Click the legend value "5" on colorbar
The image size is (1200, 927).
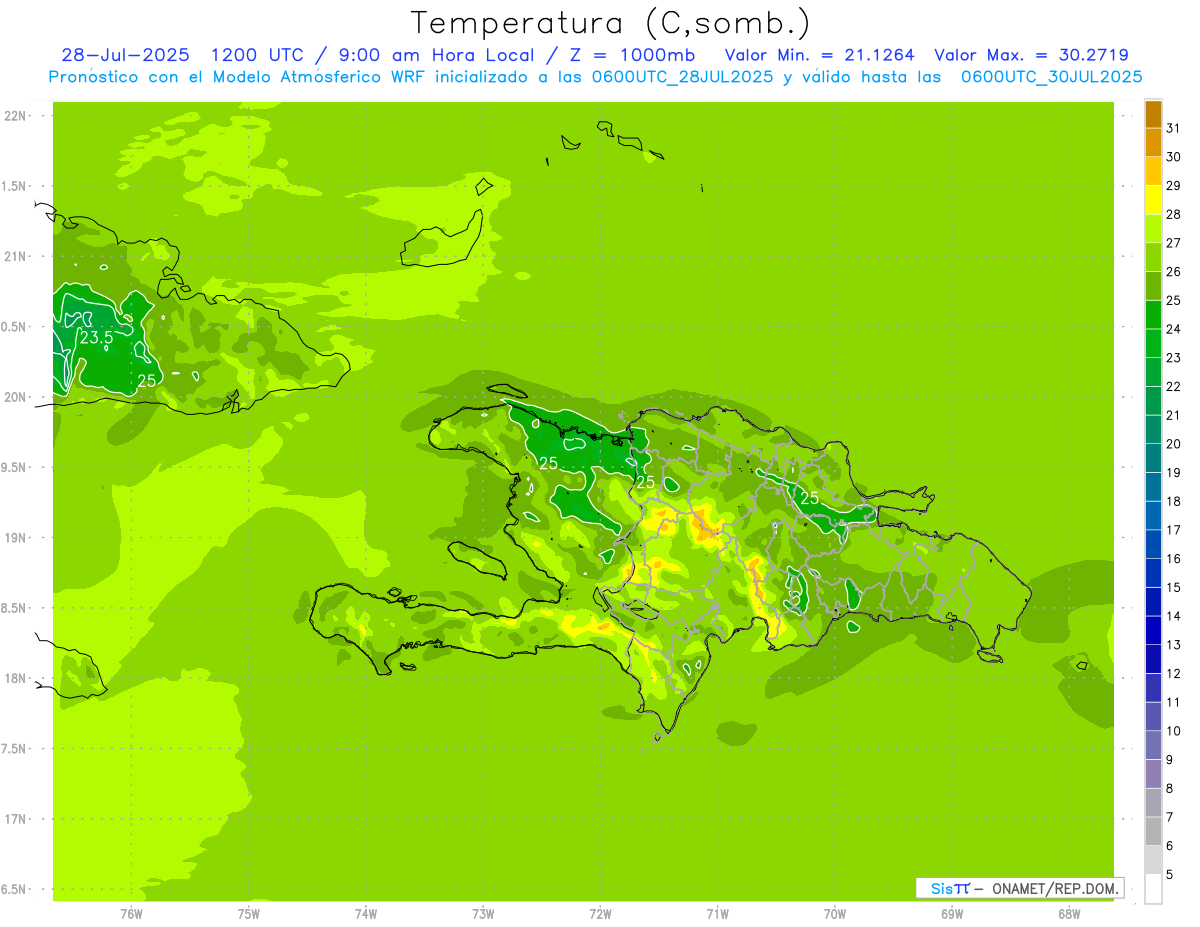1170,875
